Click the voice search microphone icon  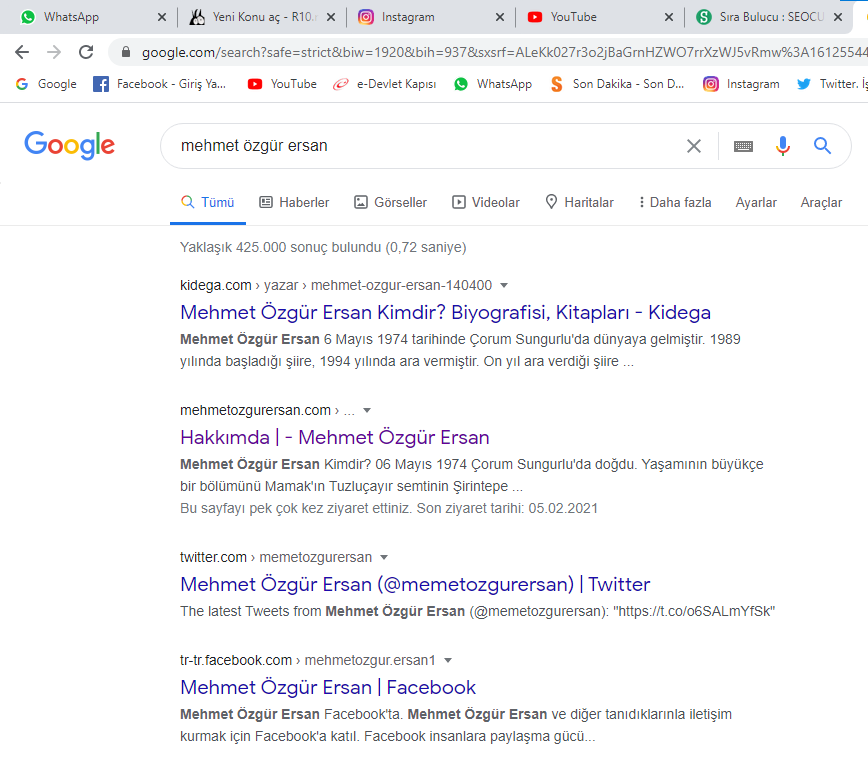[782, 146]
